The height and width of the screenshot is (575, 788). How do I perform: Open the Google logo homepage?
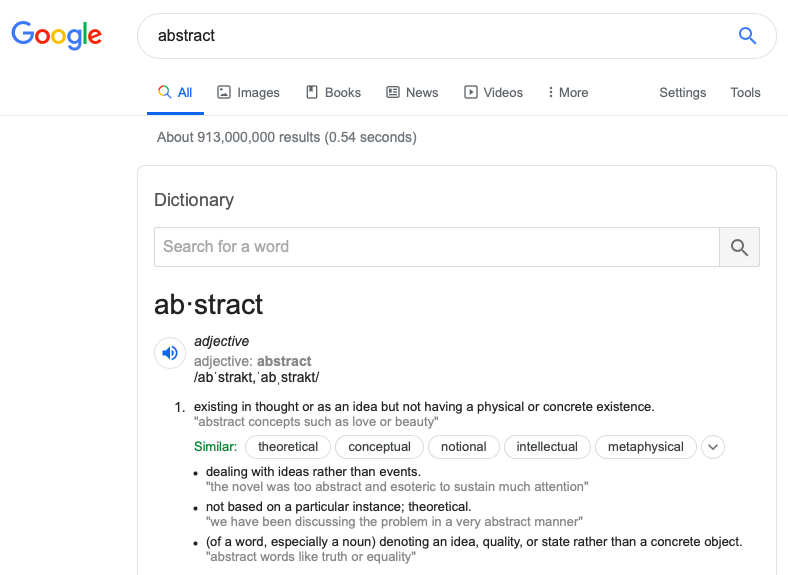click(57, 36)
